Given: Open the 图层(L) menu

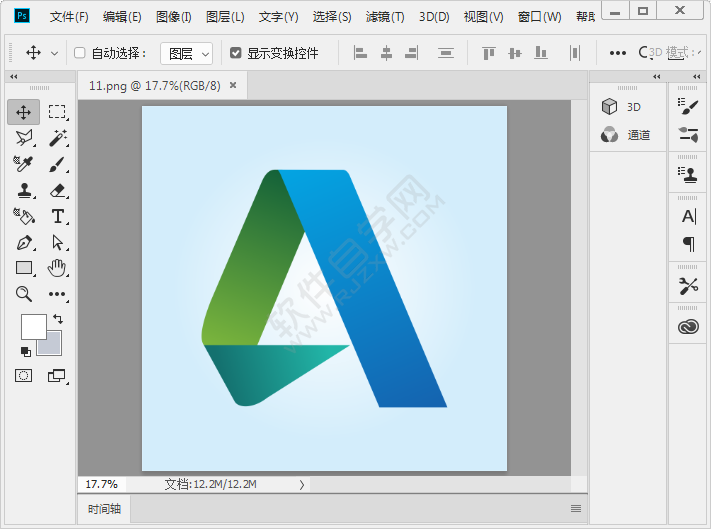Looking at the screenshot, I should point(225,17).
